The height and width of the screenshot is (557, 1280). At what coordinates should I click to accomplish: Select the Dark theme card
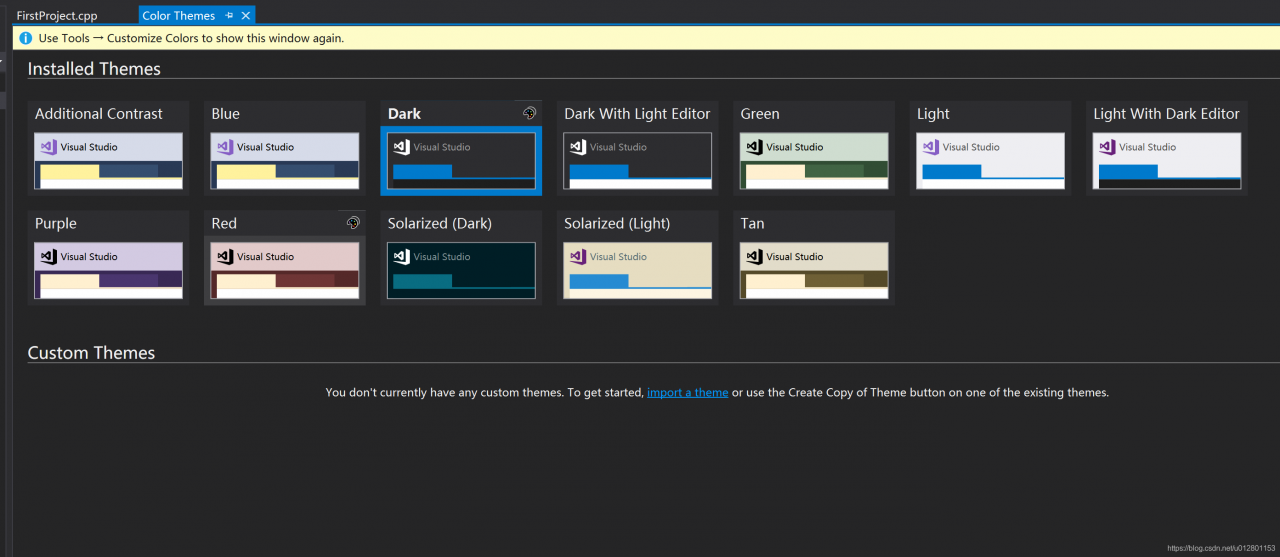point(461,148)
